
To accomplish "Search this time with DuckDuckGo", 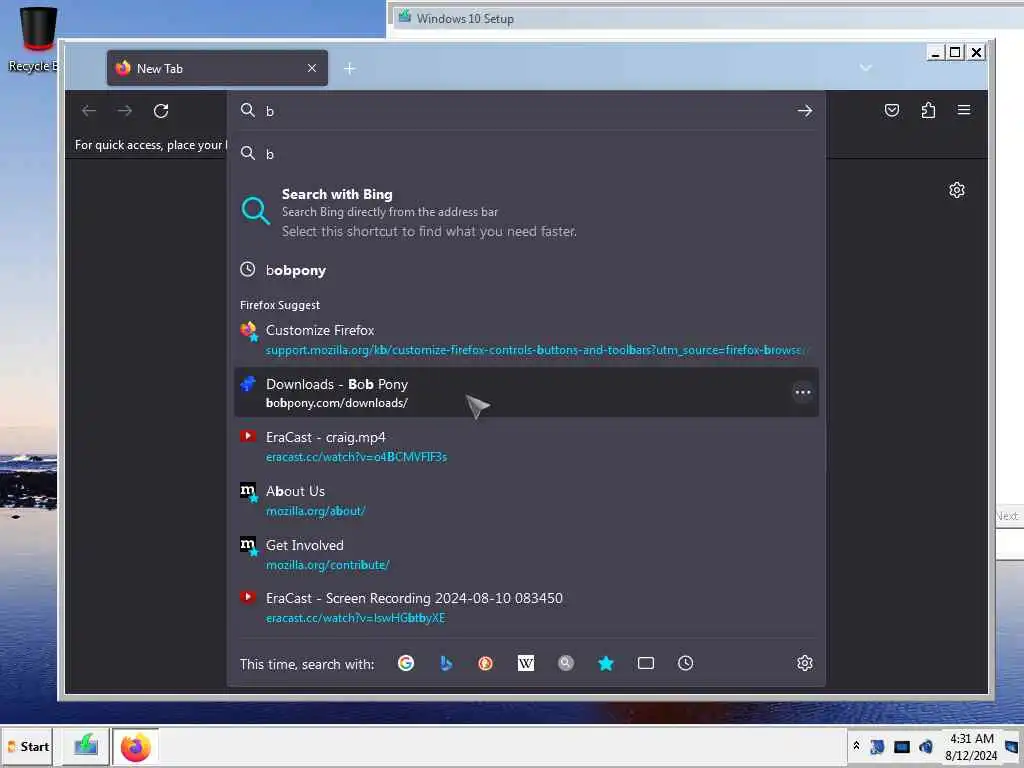I will 485,664.
